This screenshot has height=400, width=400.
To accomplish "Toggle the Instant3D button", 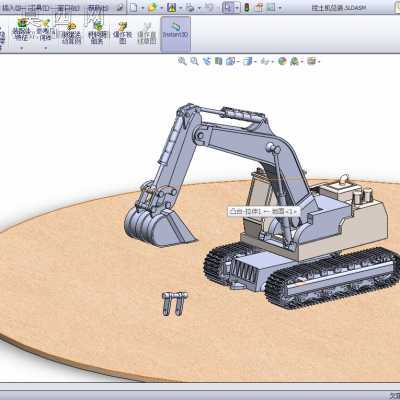I will (175, 34).
